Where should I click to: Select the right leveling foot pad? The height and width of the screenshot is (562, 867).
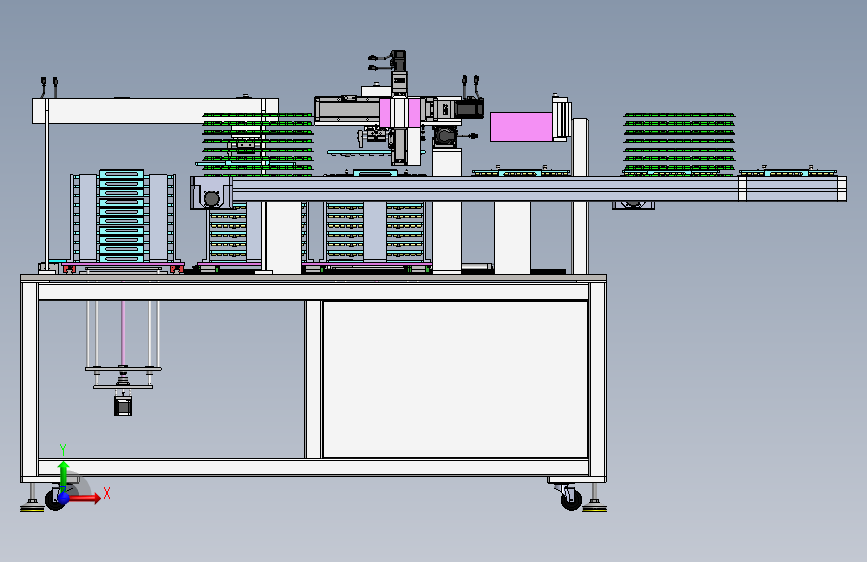point(594,508)
